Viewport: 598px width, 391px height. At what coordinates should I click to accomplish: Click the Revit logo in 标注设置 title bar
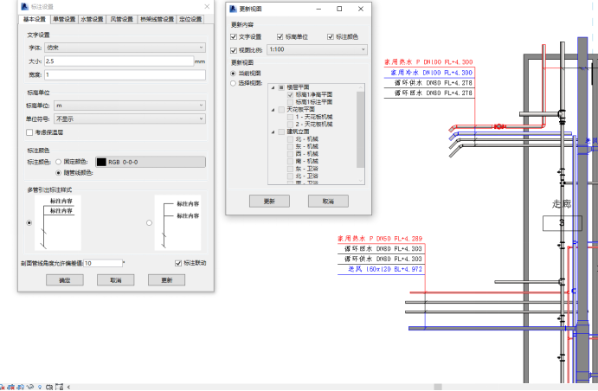click(25, 6)
